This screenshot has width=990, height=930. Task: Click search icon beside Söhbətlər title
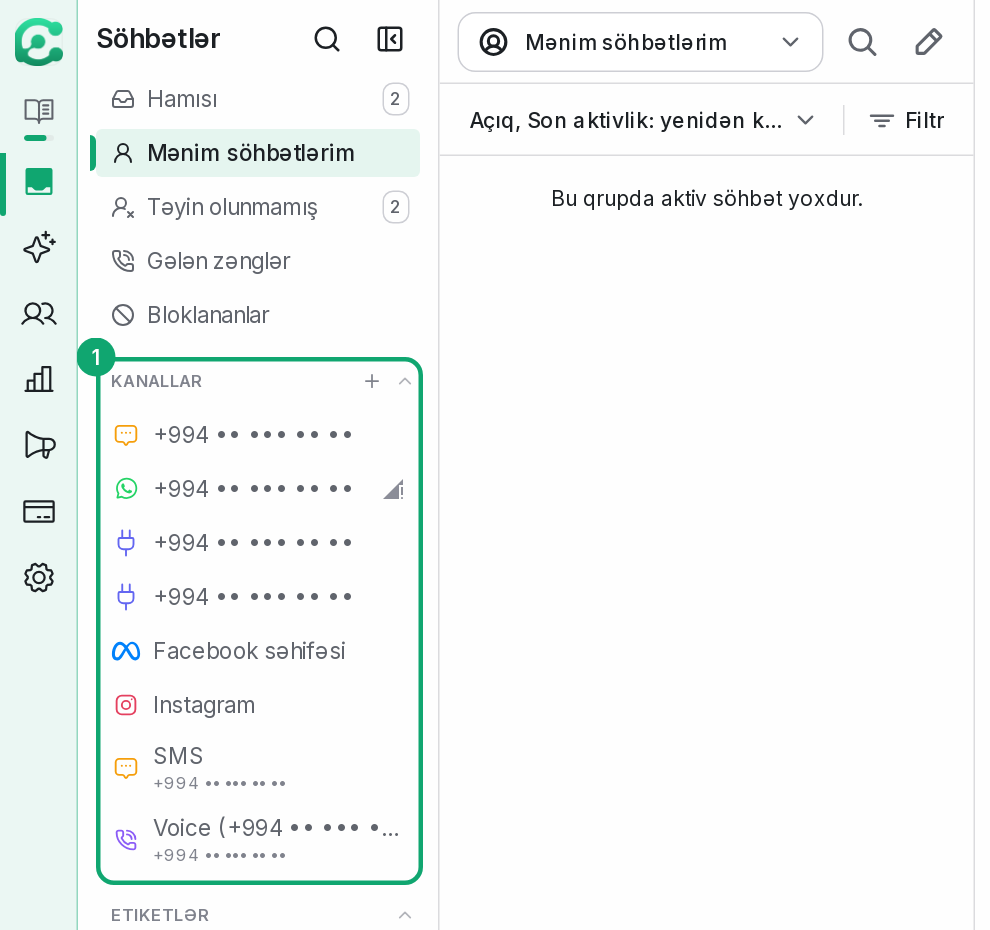click(327, 39)
